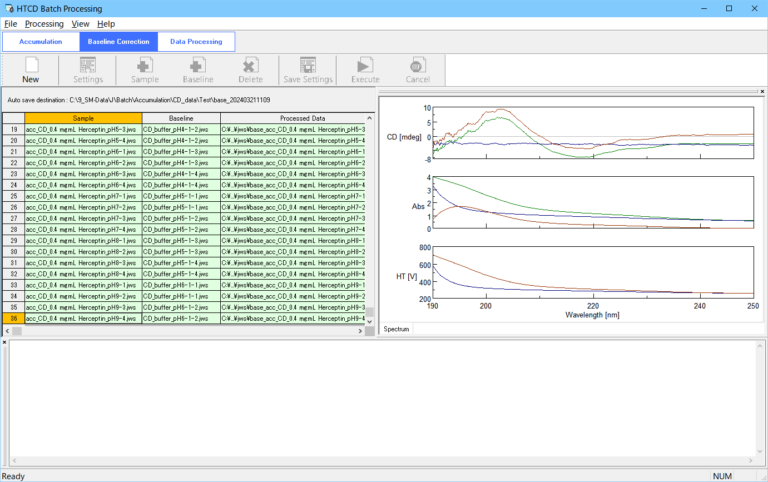This screenshot has width=768, height=482.
Task: Select sample cell Herceptin_pH8-2.jws
Action: tap(83, 252)
